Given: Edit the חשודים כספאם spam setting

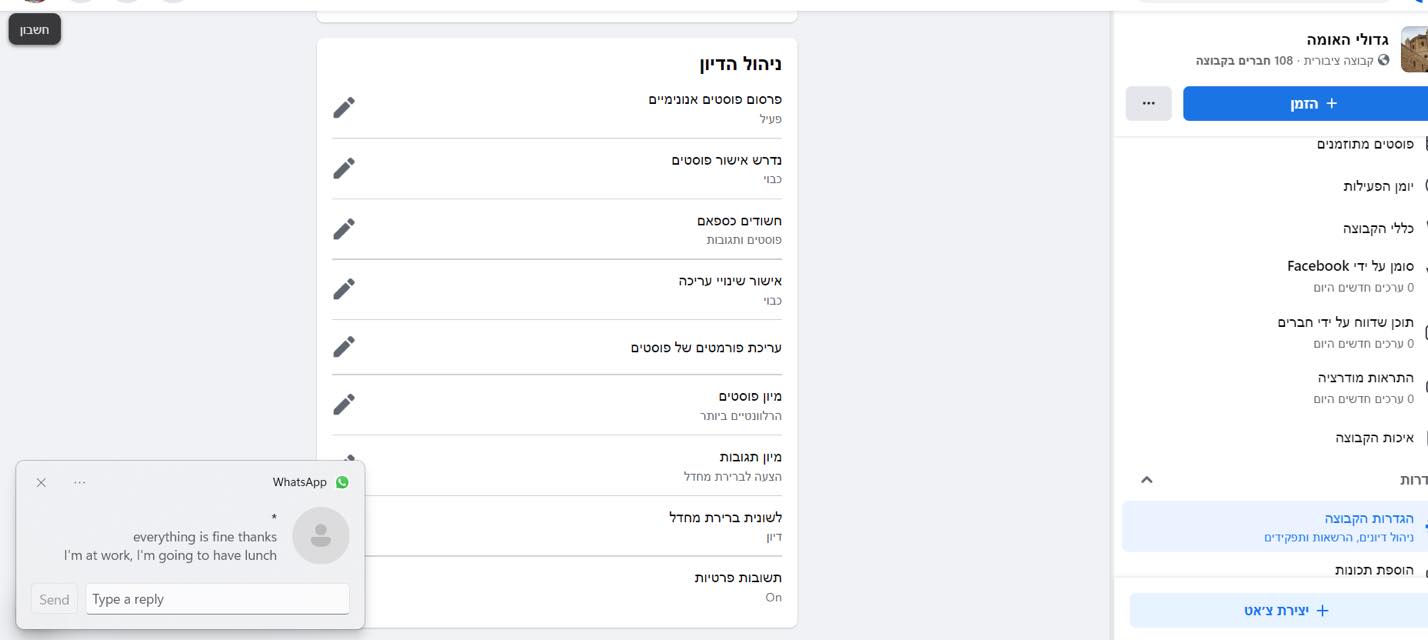Looking at the screenshot, I should tap(344, 229).
